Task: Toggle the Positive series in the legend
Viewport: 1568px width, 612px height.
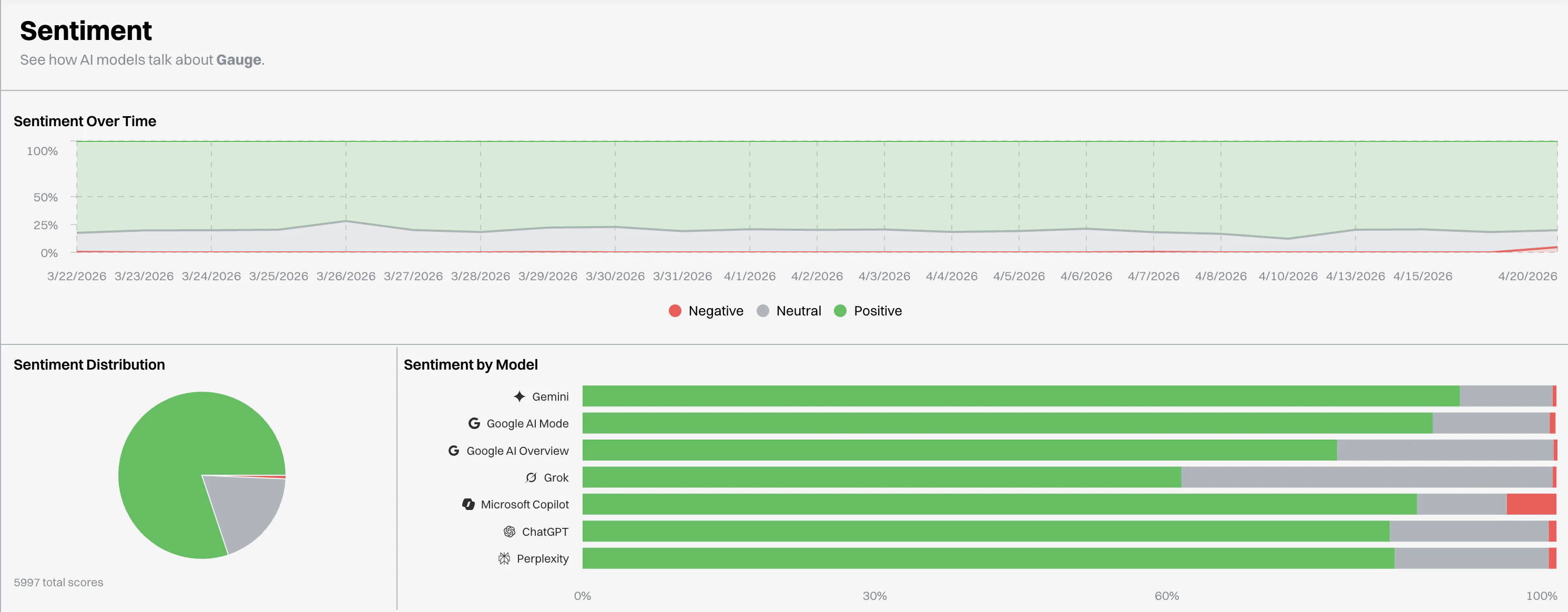Action: [868, 310]
